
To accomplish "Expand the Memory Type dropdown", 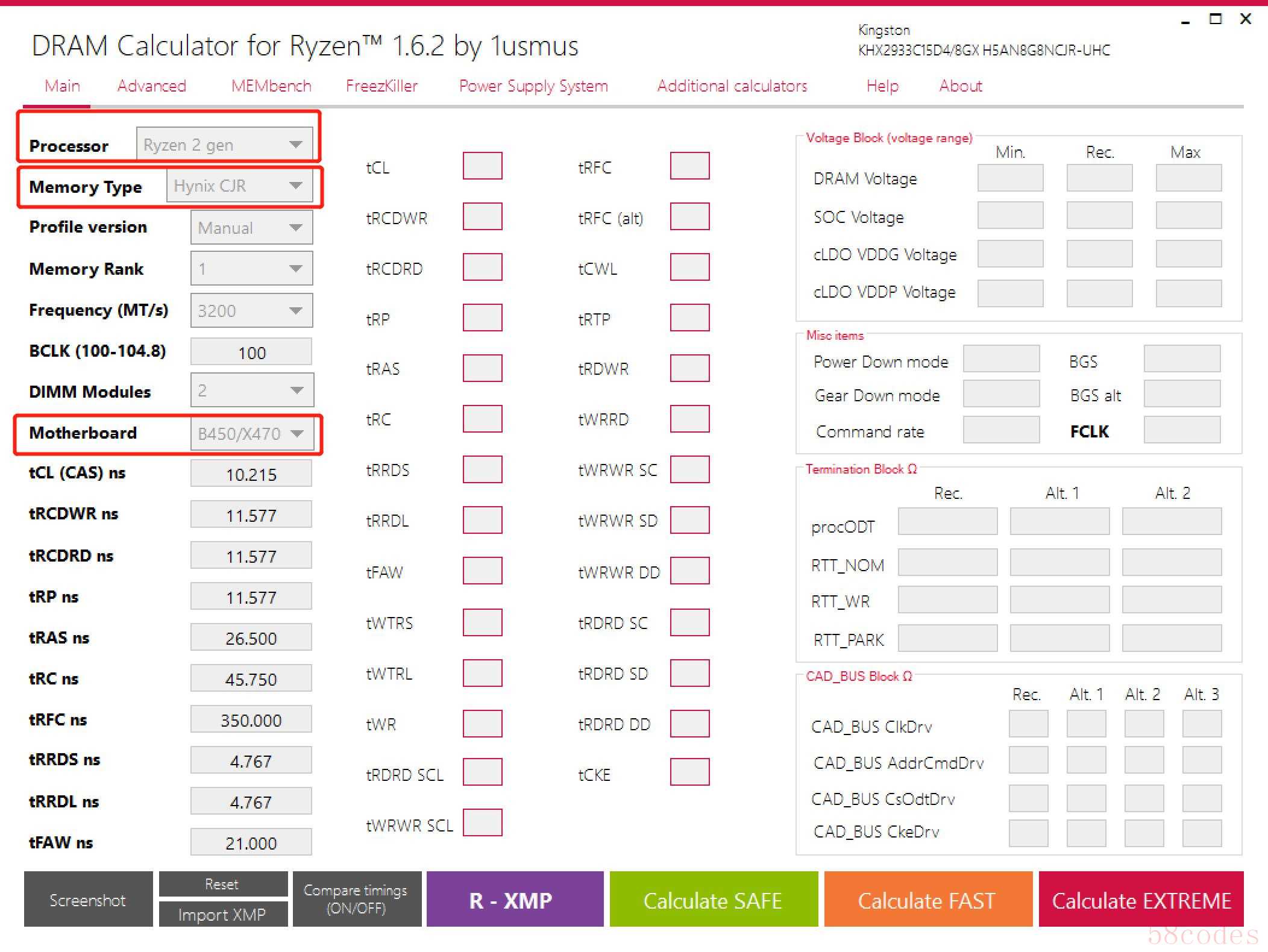I will pyautogui.click(x=239, y=186).
